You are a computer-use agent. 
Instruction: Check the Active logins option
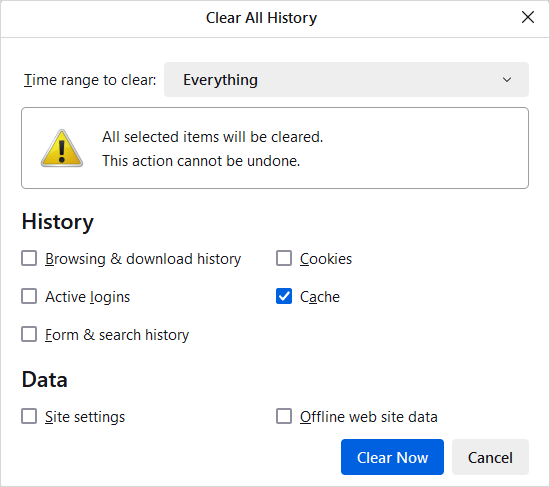point(29,296)
